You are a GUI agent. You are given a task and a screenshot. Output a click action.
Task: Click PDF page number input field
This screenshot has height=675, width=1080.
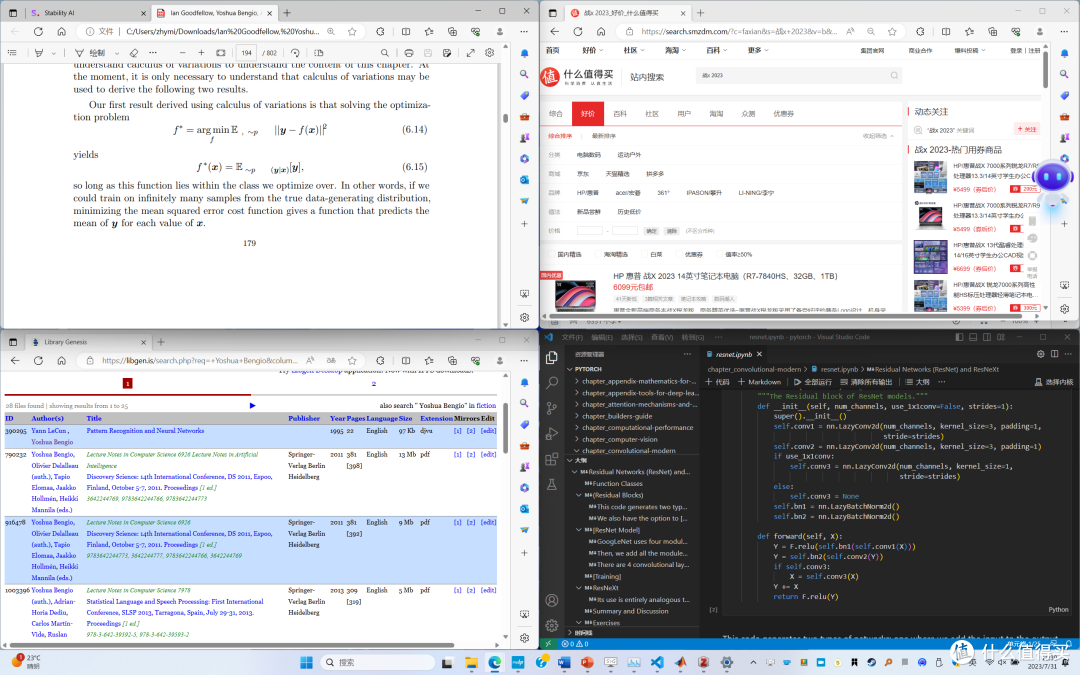click(246, 53)
